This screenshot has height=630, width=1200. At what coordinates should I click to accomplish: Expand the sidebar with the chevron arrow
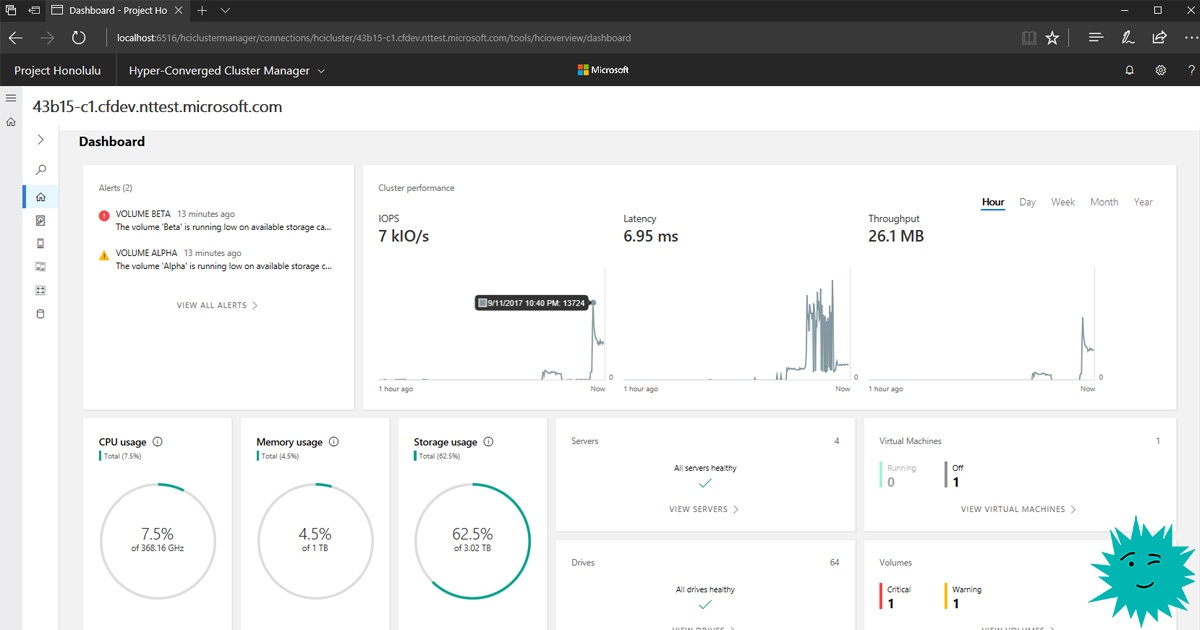pyautogui.click(x=41, y=140)
